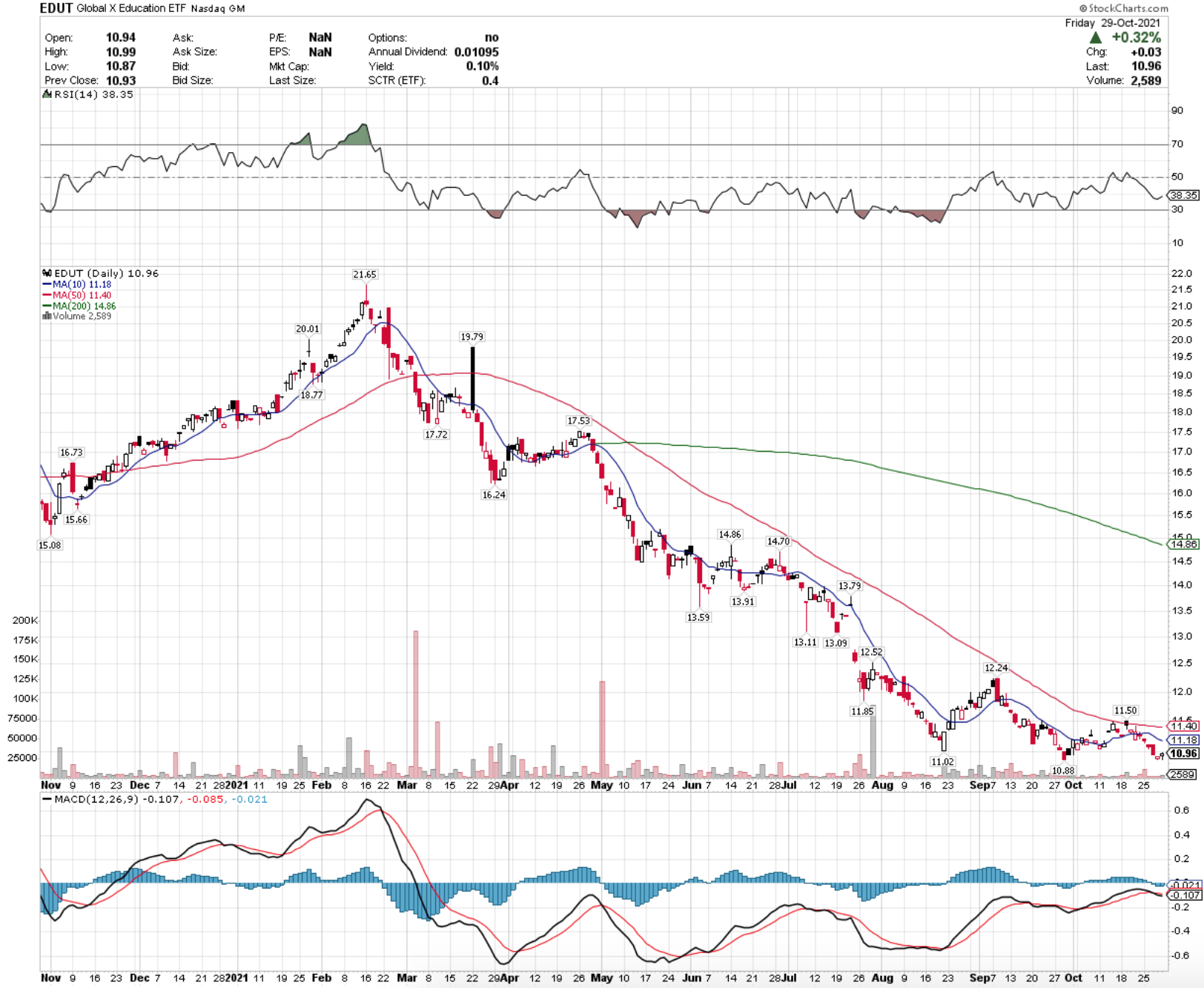Click the green up-arrow change icon
The image size is (1204, 988).
click(x=1096, y=37)
